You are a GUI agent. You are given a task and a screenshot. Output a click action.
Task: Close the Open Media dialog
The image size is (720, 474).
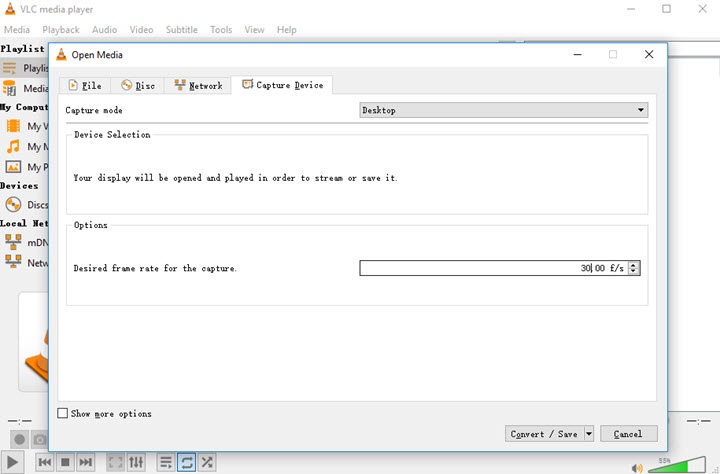coord(648,54)
